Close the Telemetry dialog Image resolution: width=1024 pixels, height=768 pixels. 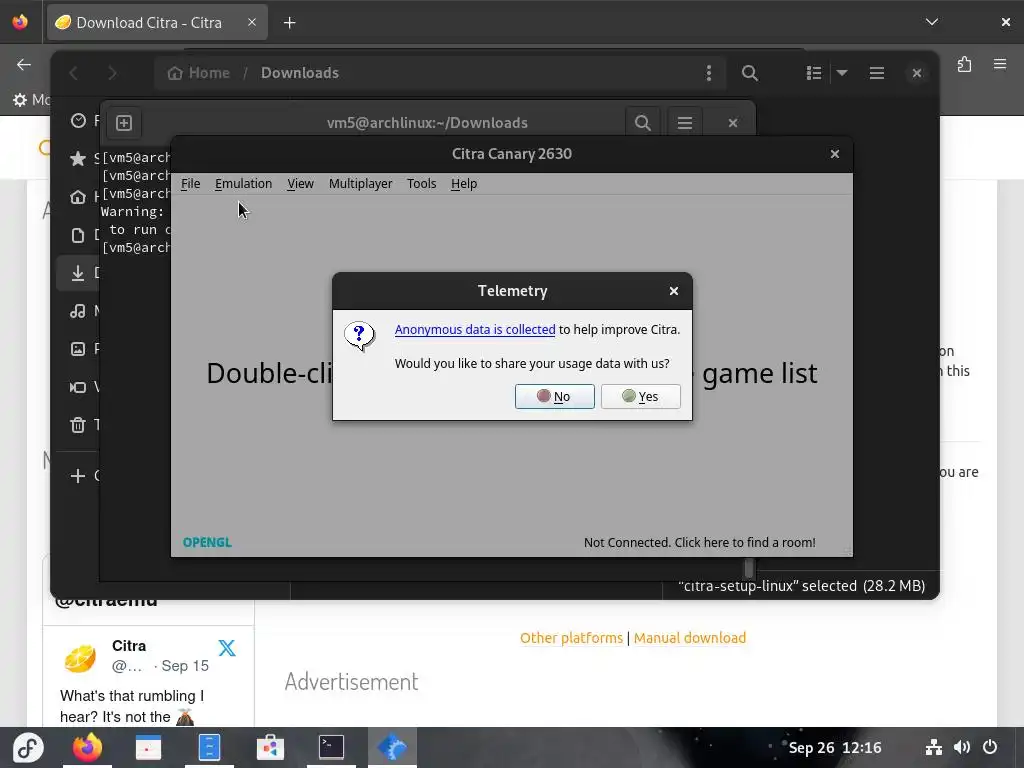[x=674, y=291]
